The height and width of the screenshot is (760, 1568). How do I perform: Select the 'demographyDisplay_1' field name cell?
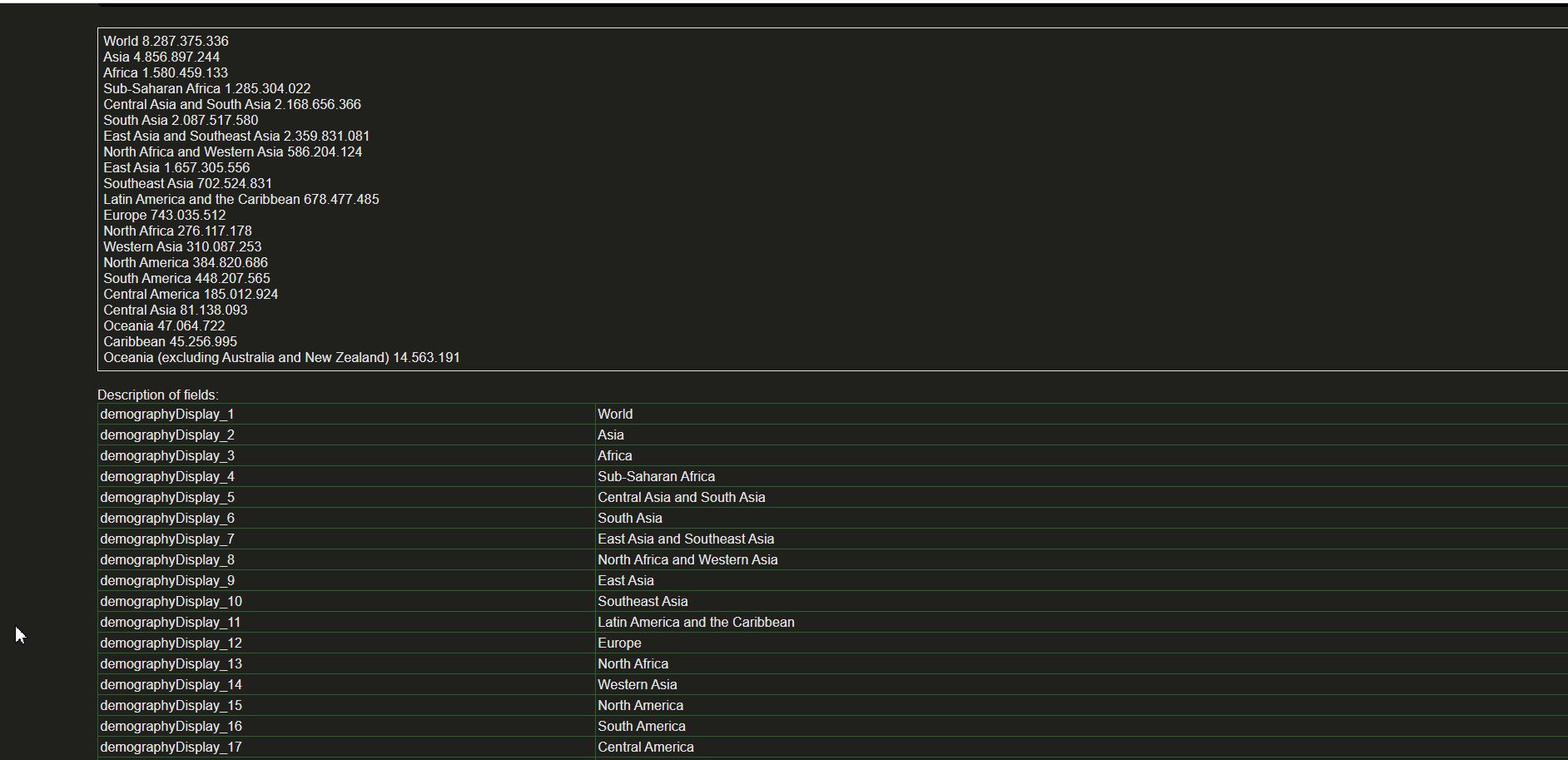(x=346, y=414)
